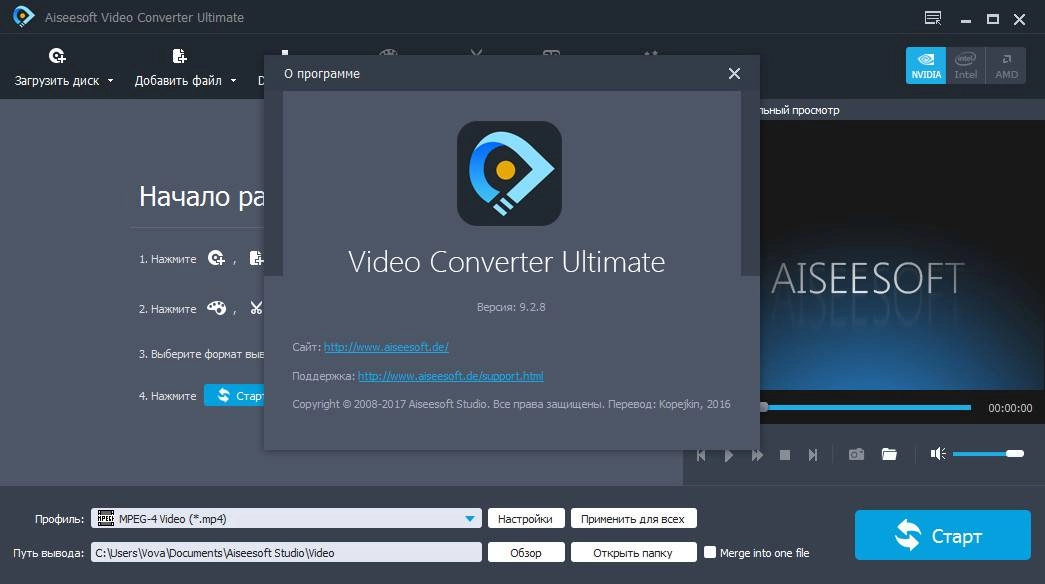Click the Обзор browse button
Viewport: 1045px width, 584px height.
(526, 553)
